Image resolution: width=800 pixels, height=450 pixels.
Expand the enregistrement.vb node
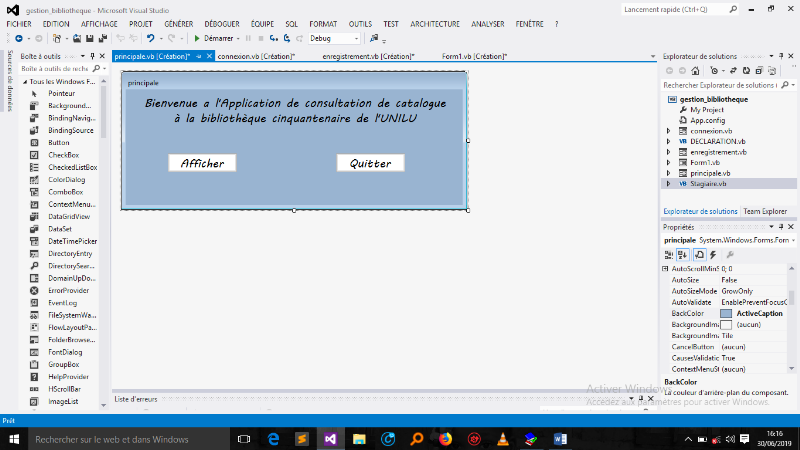pyautogui.click(x=668, y=152)
